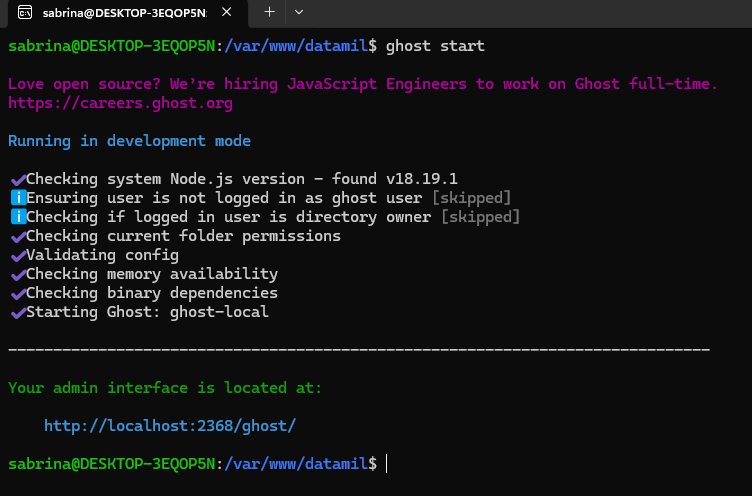
Task: Click 'Checking system Node.js version' line
Action: pos(242,179)
